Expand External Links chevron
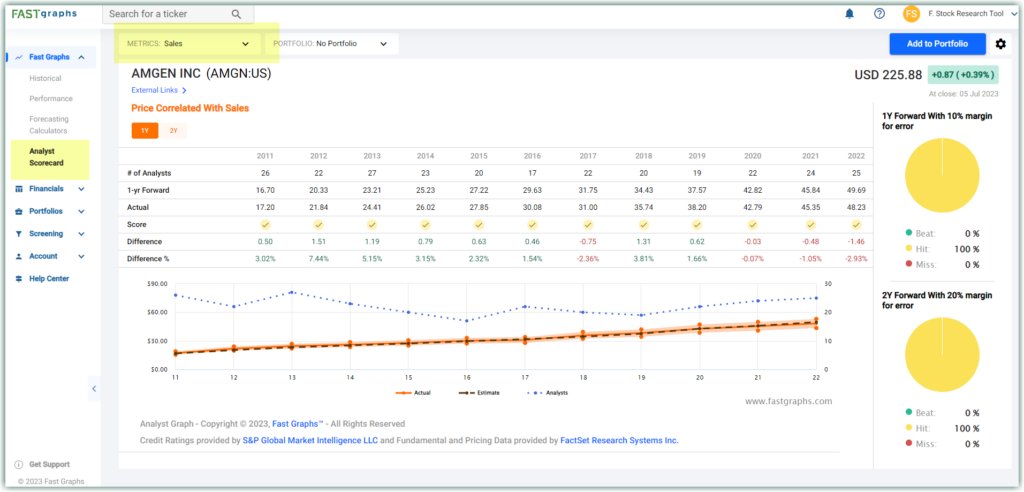1024x492 pixels. coord(185,91)
